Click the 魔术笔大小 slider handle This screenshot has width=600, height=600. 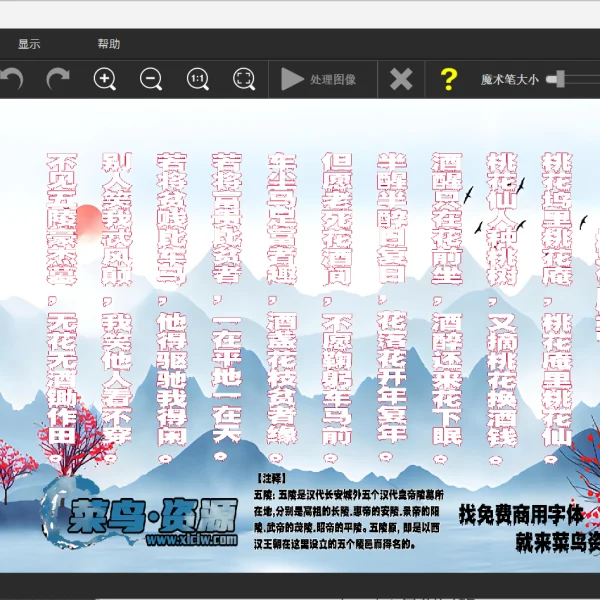[x=551, y=78]
